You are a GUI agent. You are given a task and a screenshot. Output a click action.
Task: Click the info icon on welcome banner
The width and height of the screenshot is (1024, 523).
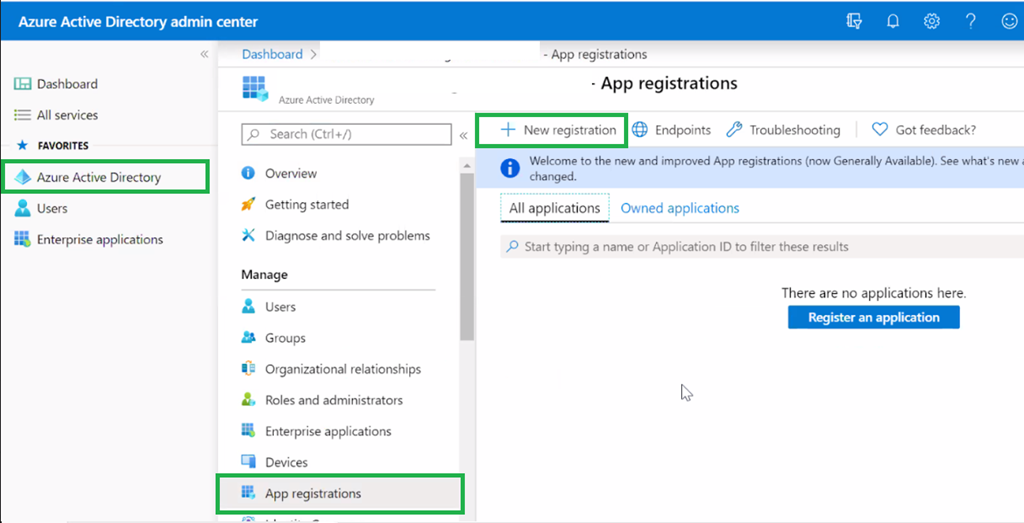(509, 168)
